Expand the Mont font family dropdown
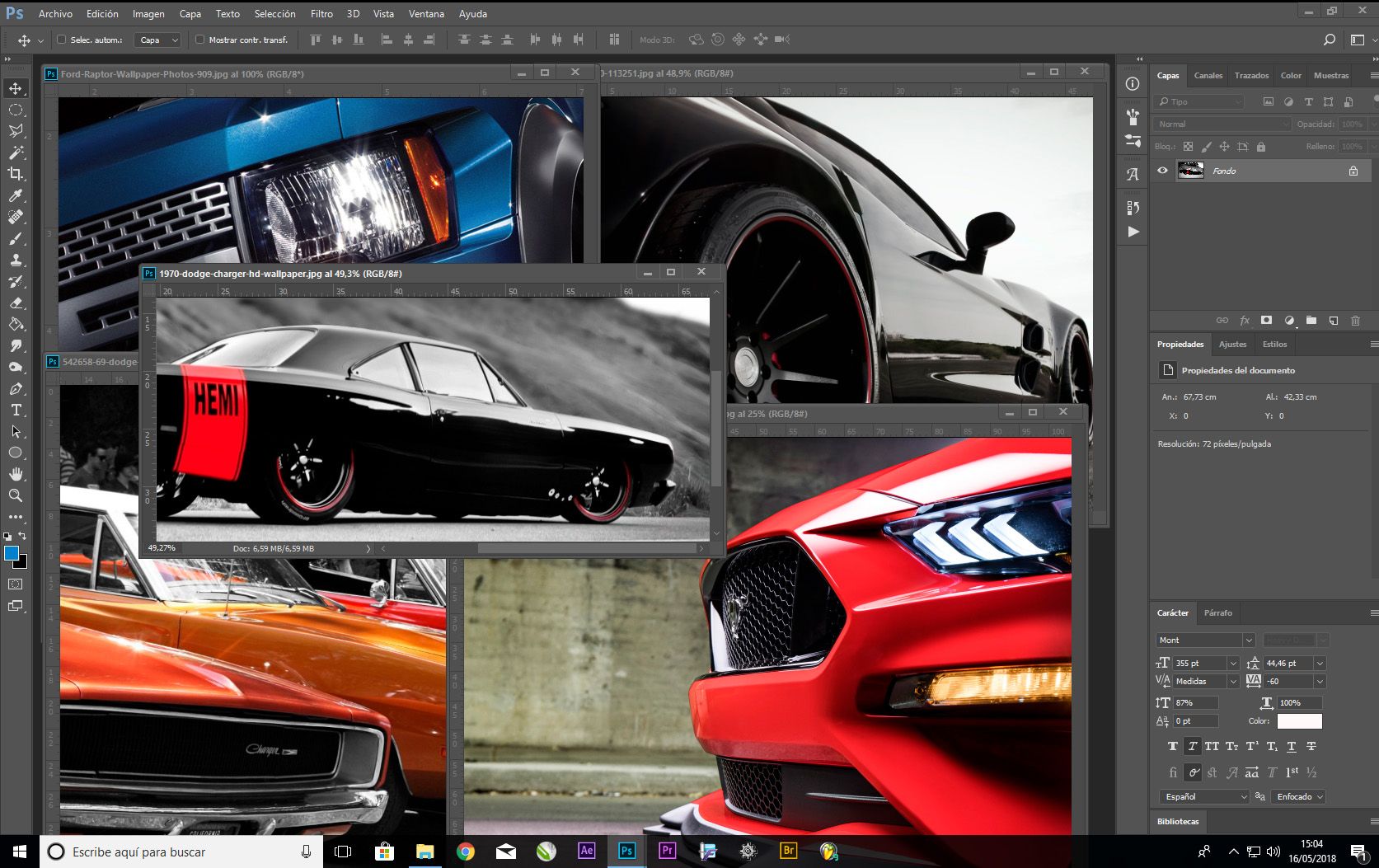Screen dimensions: 1379x868 [x=1248, y=640]
